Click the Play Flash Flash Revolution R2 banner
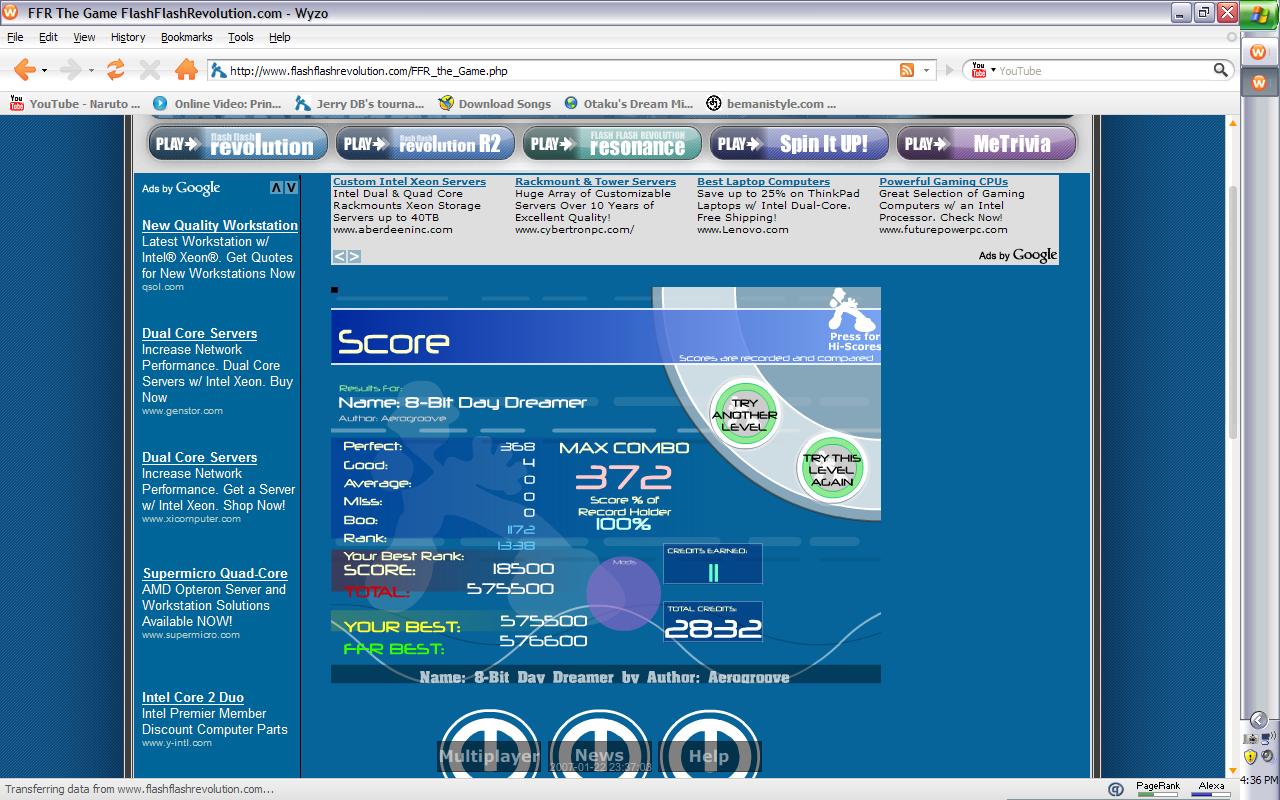 point(425,144)
